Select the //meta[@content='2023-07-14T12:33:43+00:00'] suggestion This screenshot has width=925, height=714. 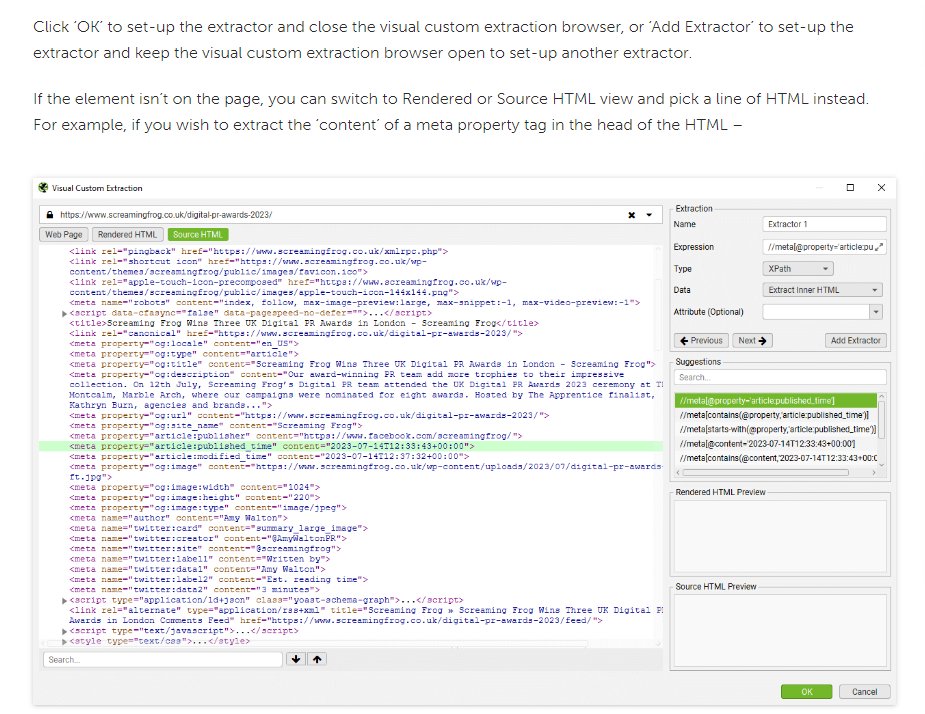pyautogui.click(x=775, y=444)
